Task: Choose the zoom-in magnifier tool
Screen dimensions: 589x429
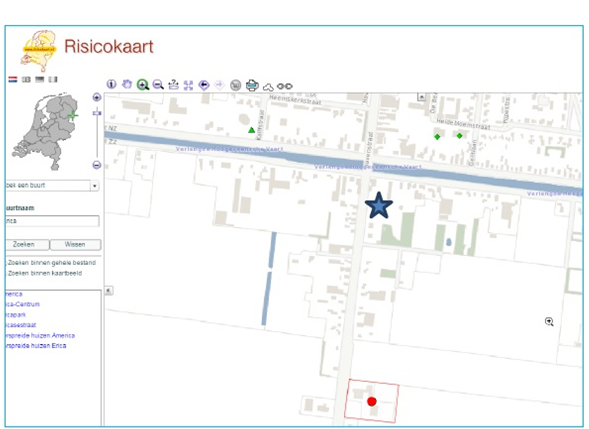Action: click(x=143, y=85)
